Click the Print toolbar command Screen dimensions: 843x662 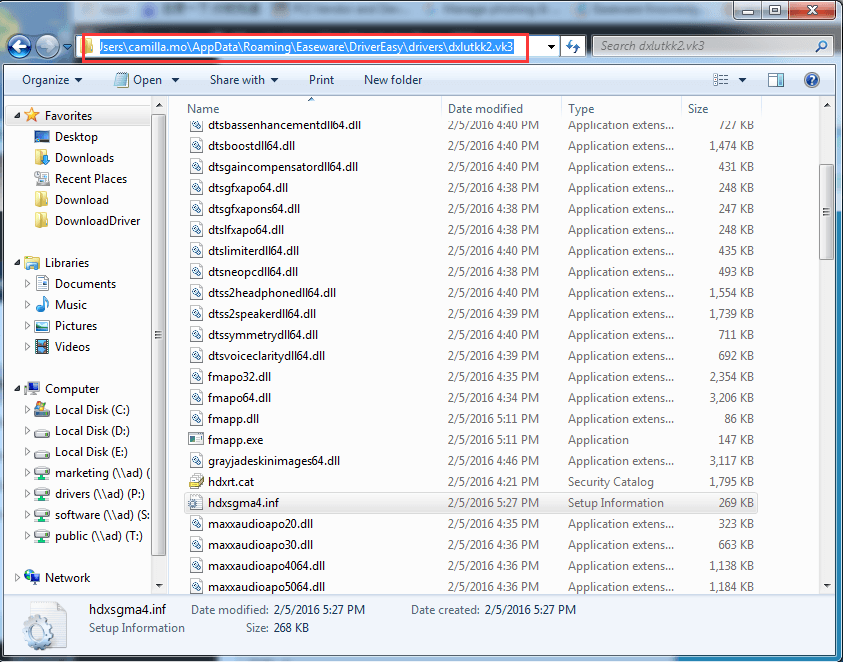(x=321, y=80)
